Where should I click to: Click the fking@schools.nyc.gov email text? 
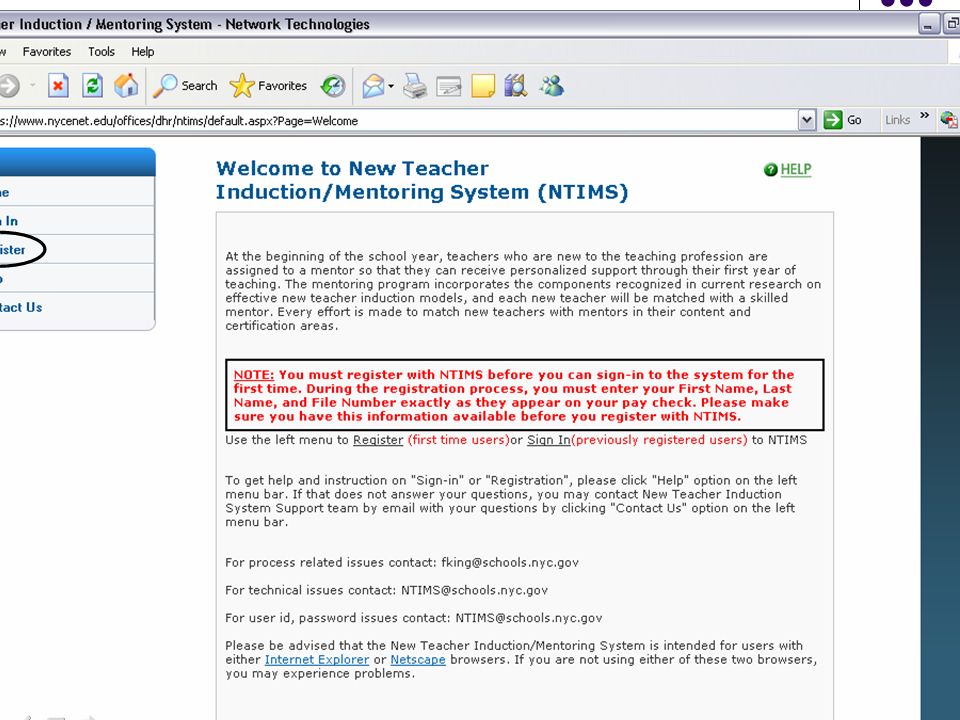point(510,563)
